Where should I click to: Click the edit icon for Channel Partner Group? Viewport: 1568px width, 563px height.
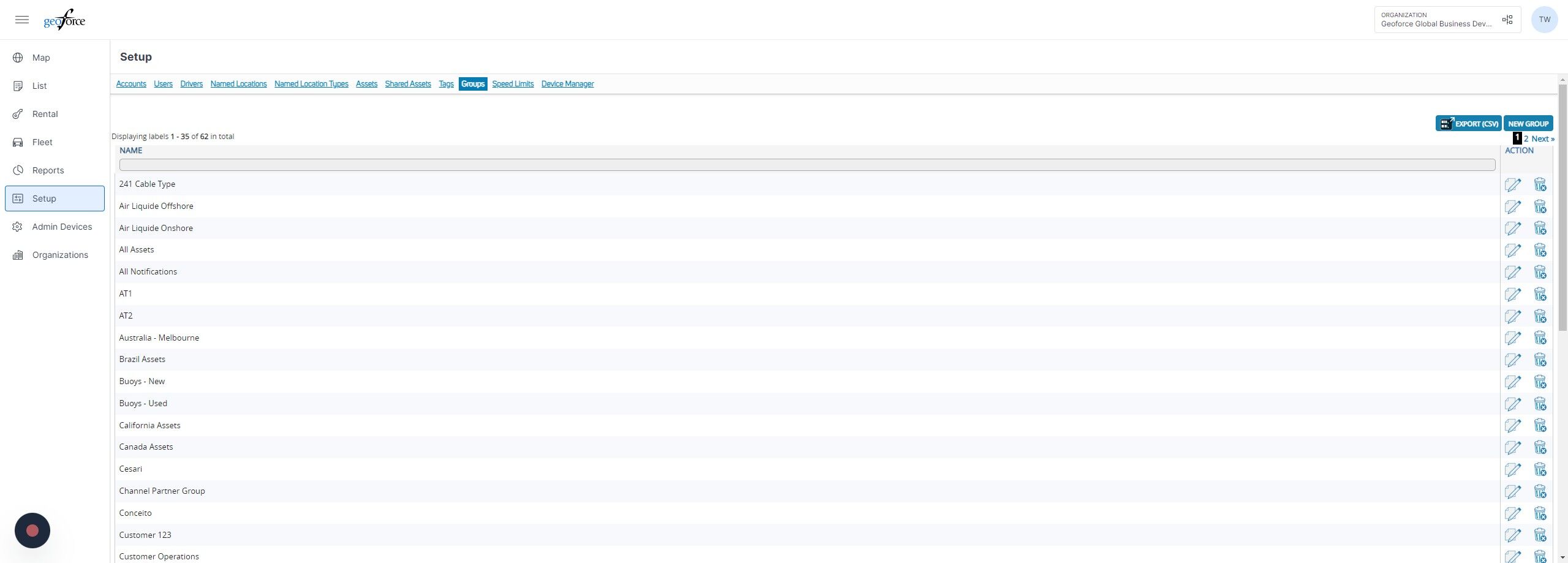(1513, 491)
